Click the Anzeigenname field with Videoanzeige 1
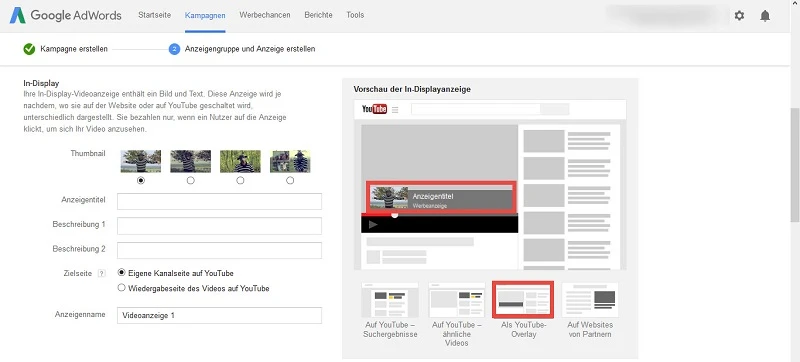 click(x=219, y=315)
